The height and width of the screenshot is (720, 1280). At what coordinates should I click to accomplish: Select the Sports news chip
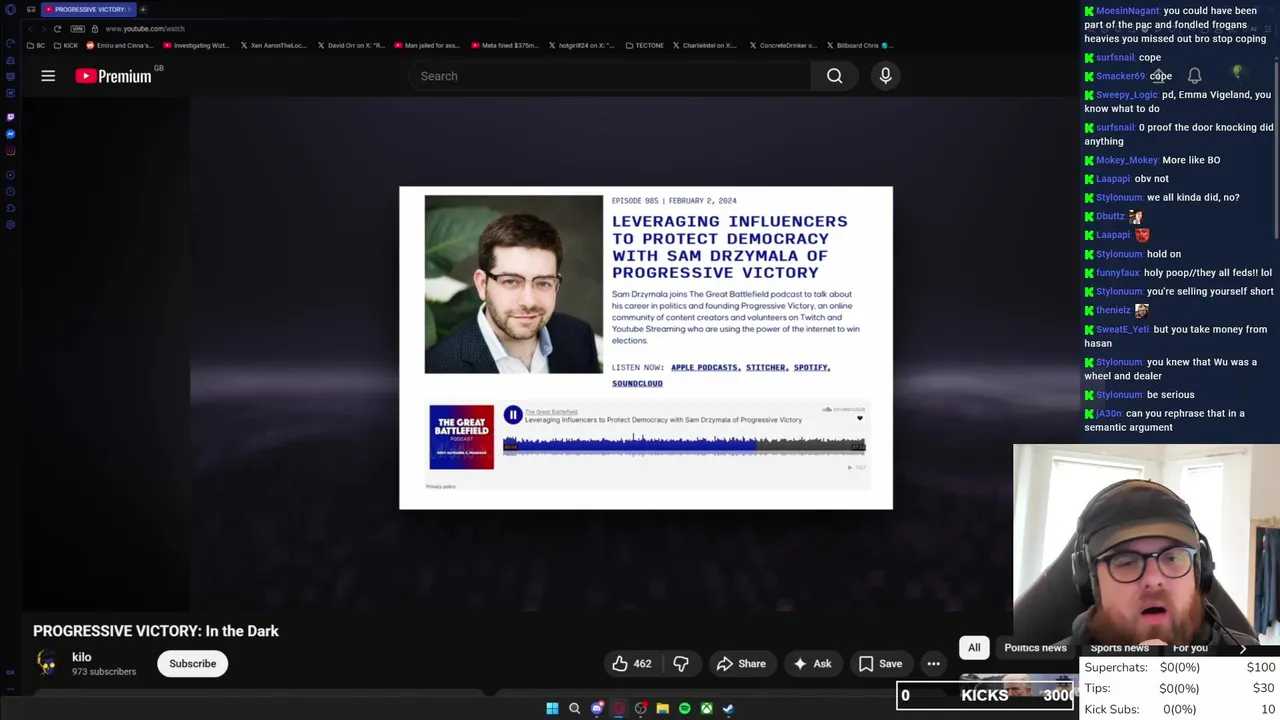(x=1119, y=648)
